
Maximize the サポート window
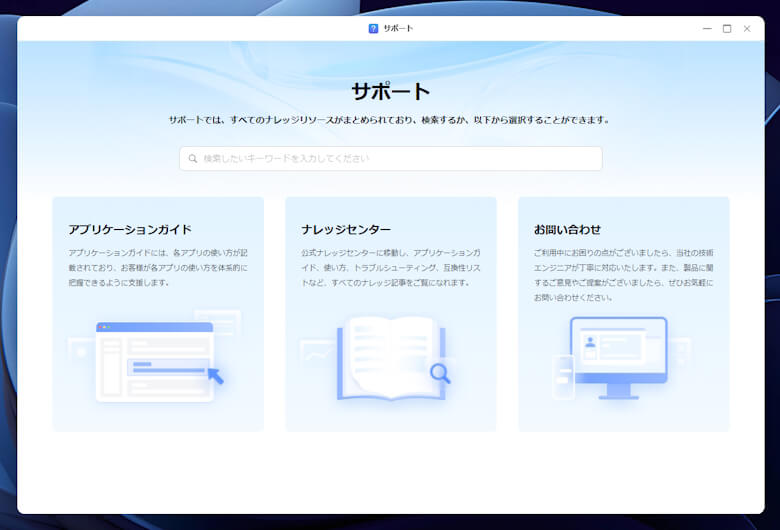coord(727,28)
